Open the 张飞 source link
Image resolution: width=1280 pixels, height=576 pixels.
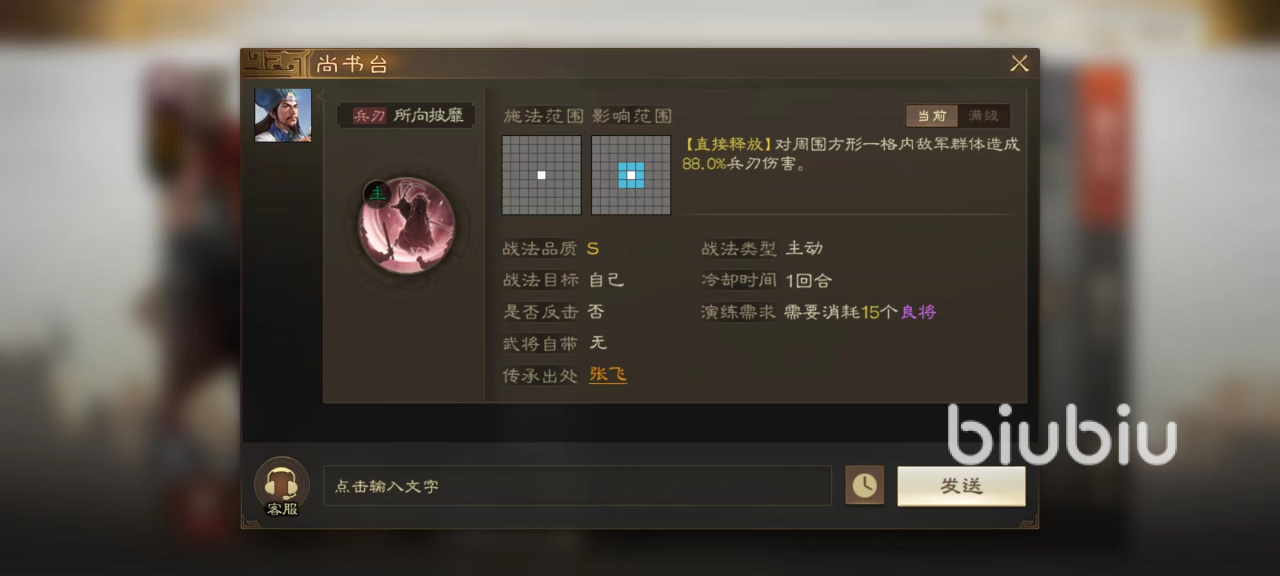[608, 375]
